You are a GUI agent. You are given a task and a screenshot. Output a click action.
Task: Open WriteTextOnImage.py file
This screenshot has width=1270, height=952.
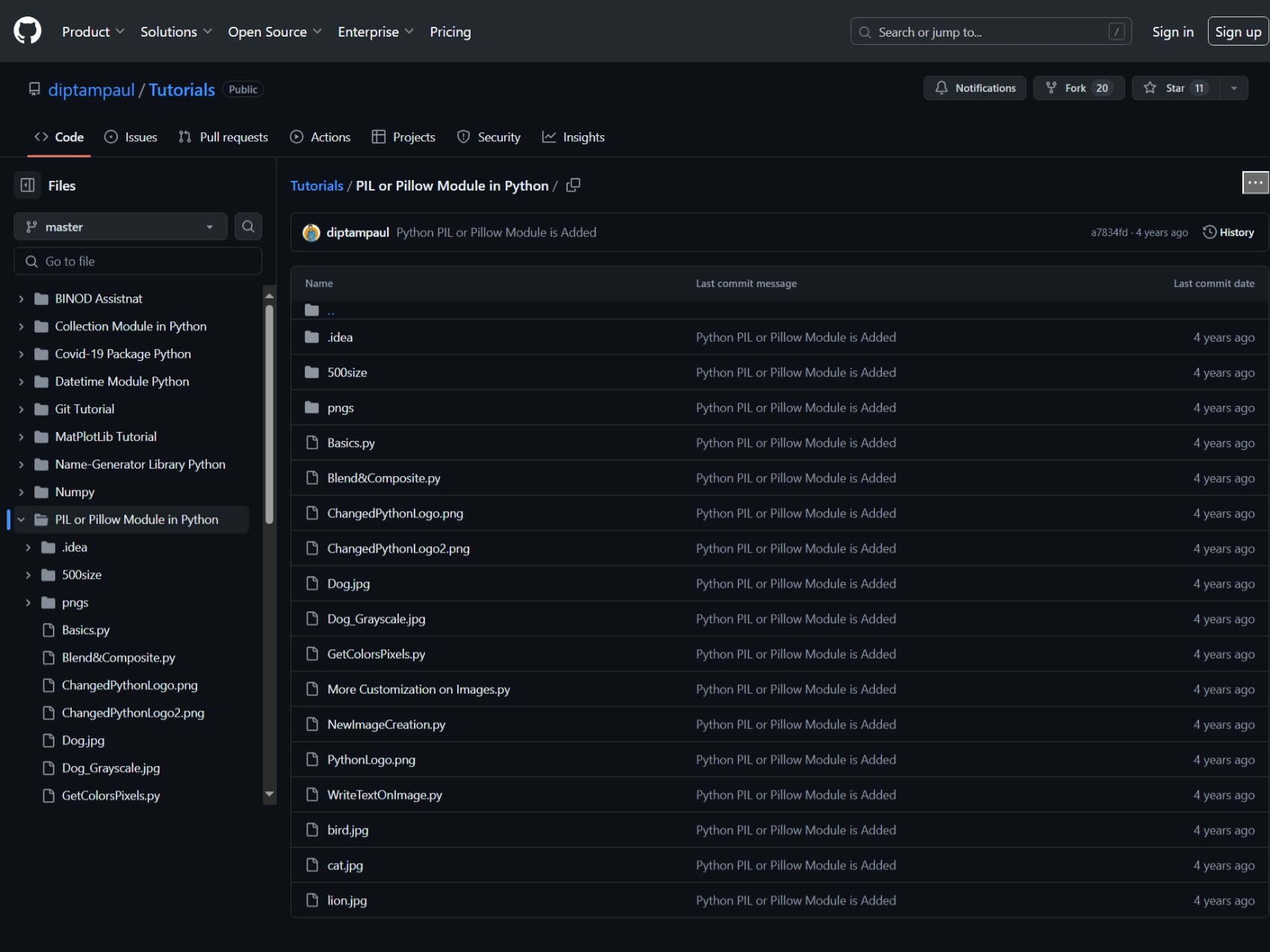tap(385, 795)
